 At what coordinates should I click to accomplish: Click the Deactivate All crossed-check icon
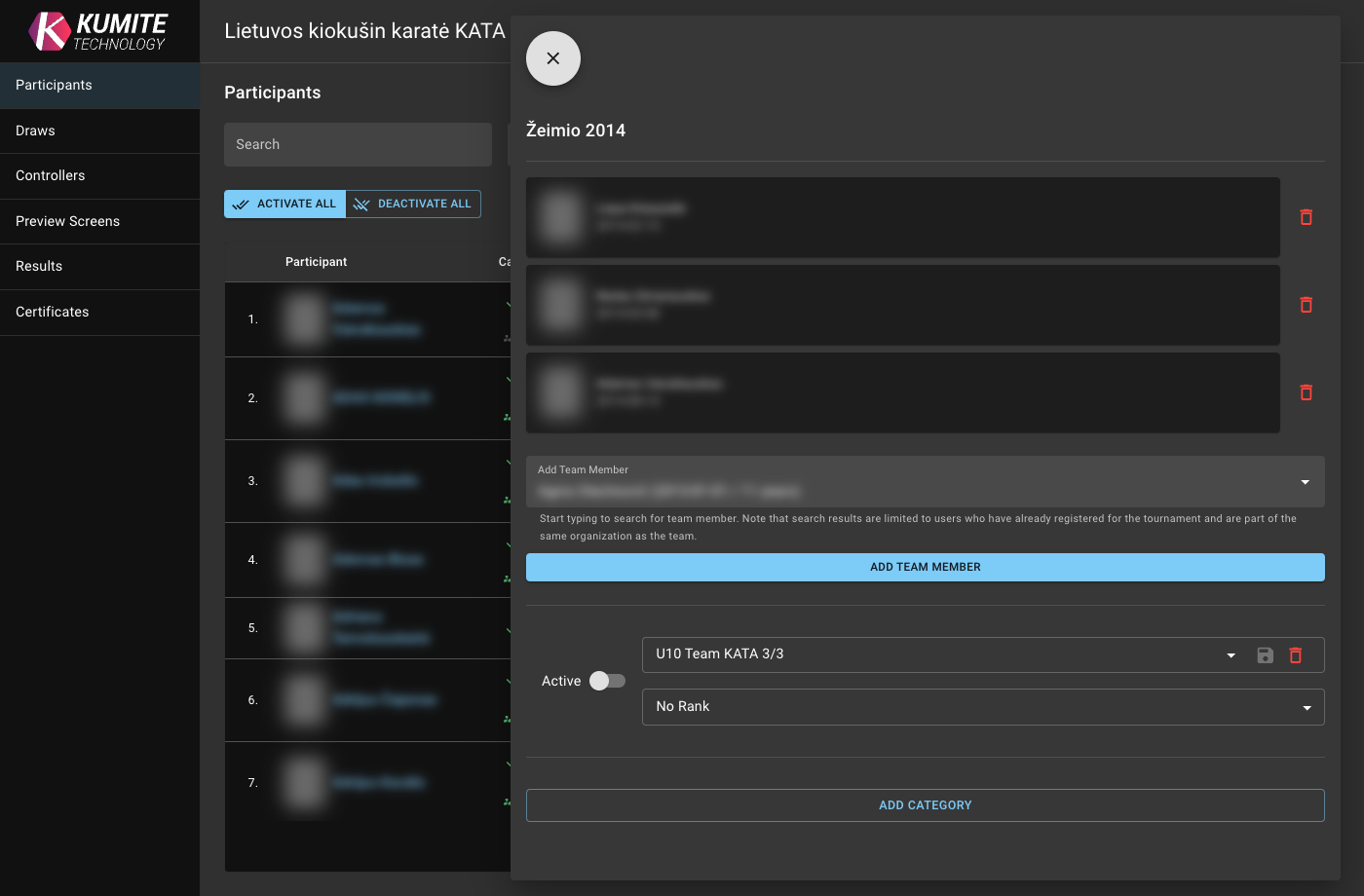coord(361,205)
